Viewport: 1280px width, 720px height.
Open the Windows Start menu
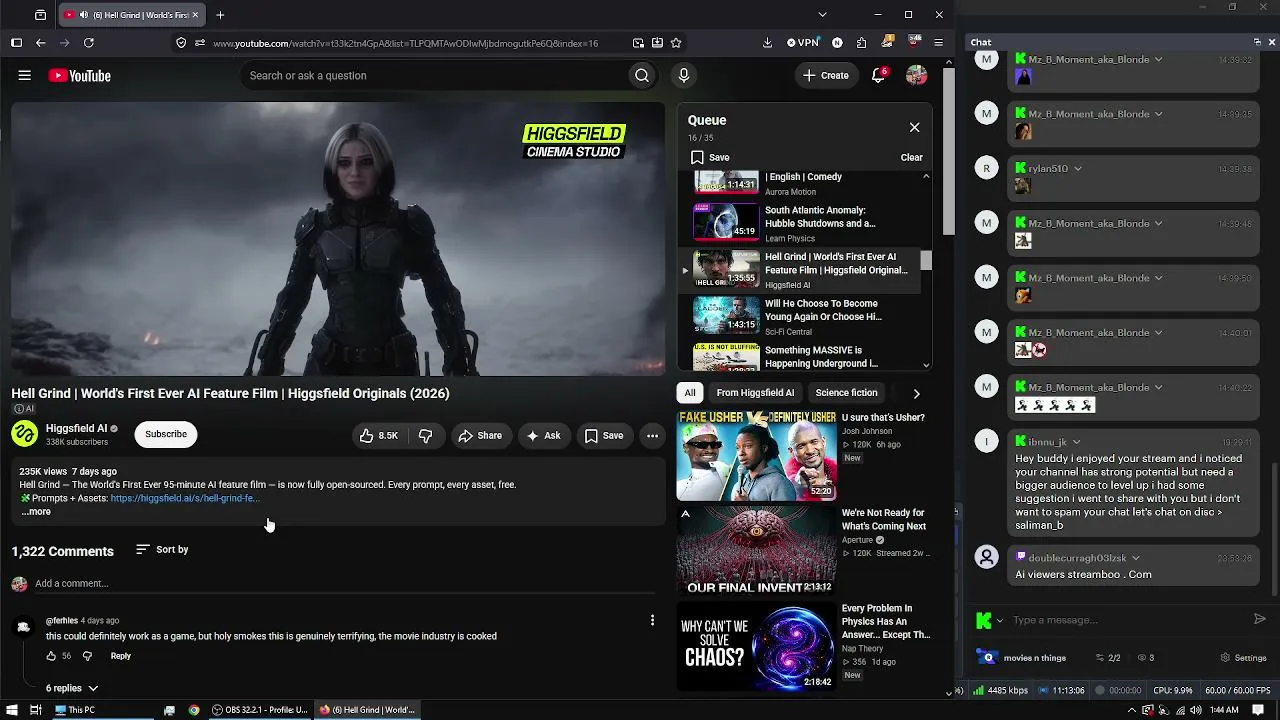pyautogui.click(x=10, y=710)
